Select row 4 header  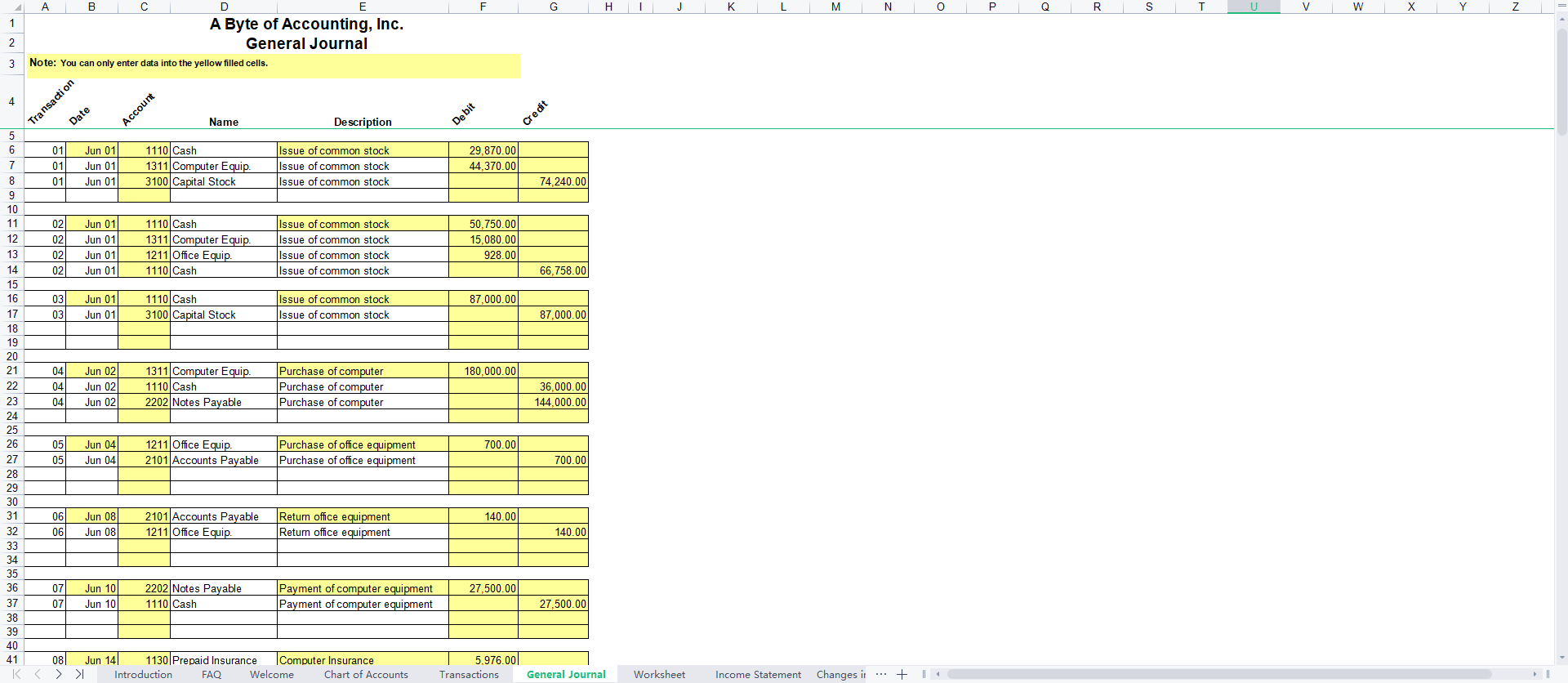11,101
